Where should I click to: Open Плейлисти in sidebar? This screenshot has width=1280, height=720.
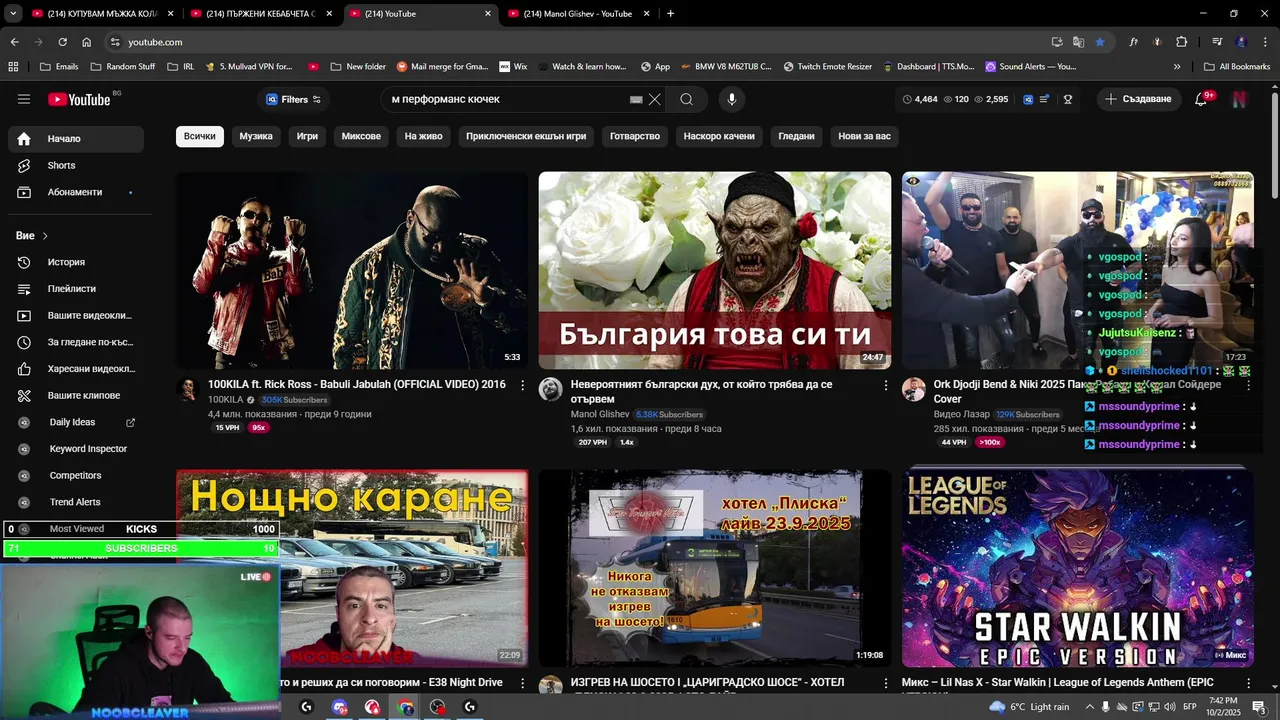(76, 289)
